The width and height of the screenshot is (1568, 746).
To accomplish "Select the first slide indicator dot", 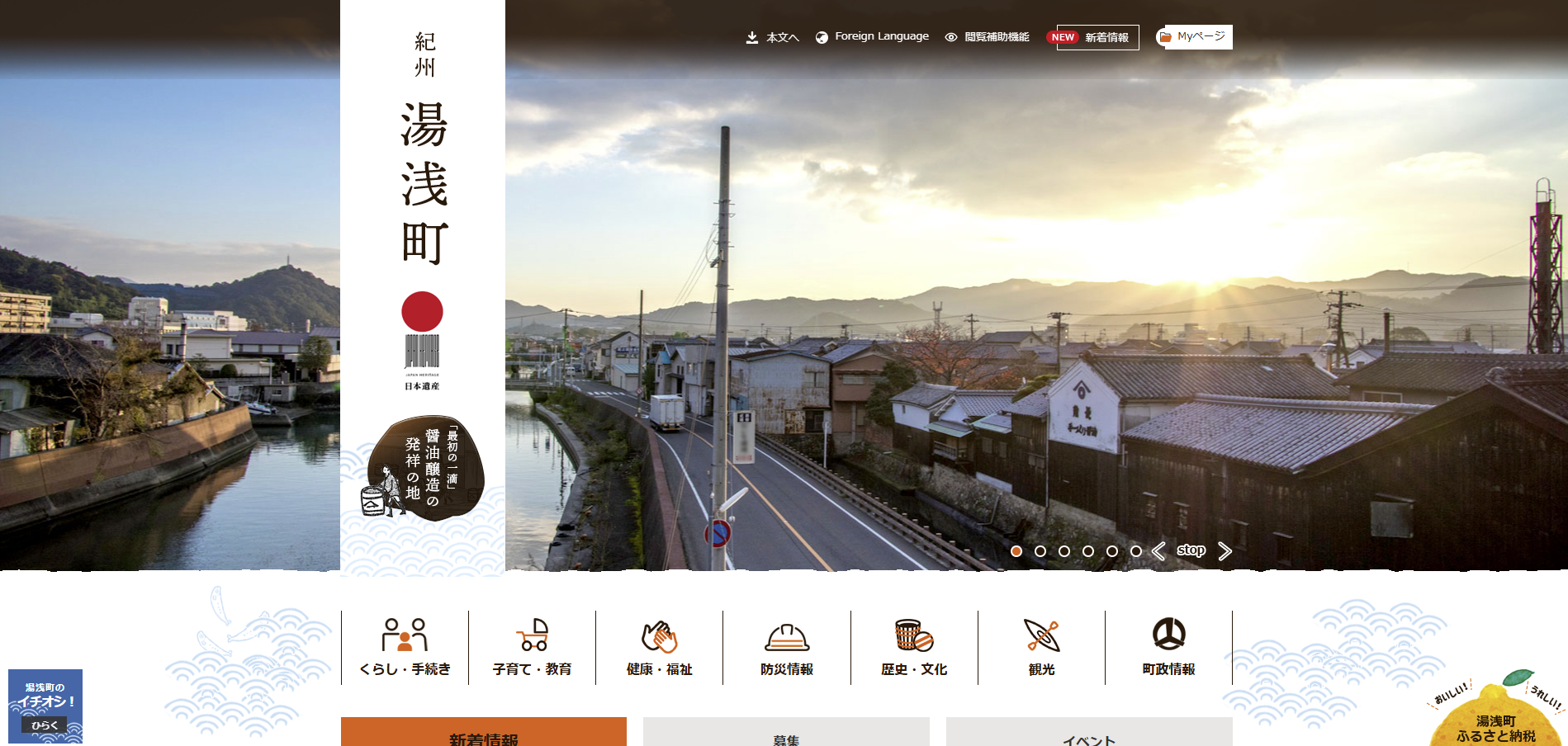I will [x=1016, y=551].
